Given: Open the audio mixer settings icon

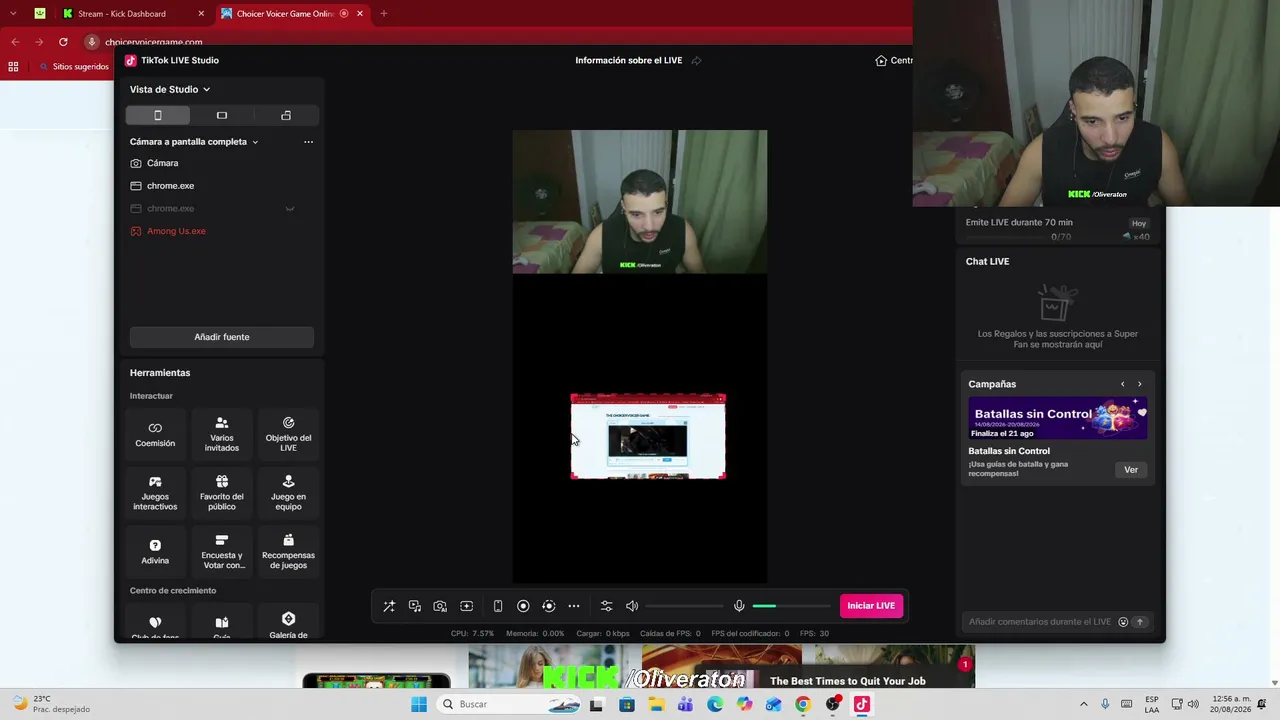Looking at the screenshot, I should (606, 606).
